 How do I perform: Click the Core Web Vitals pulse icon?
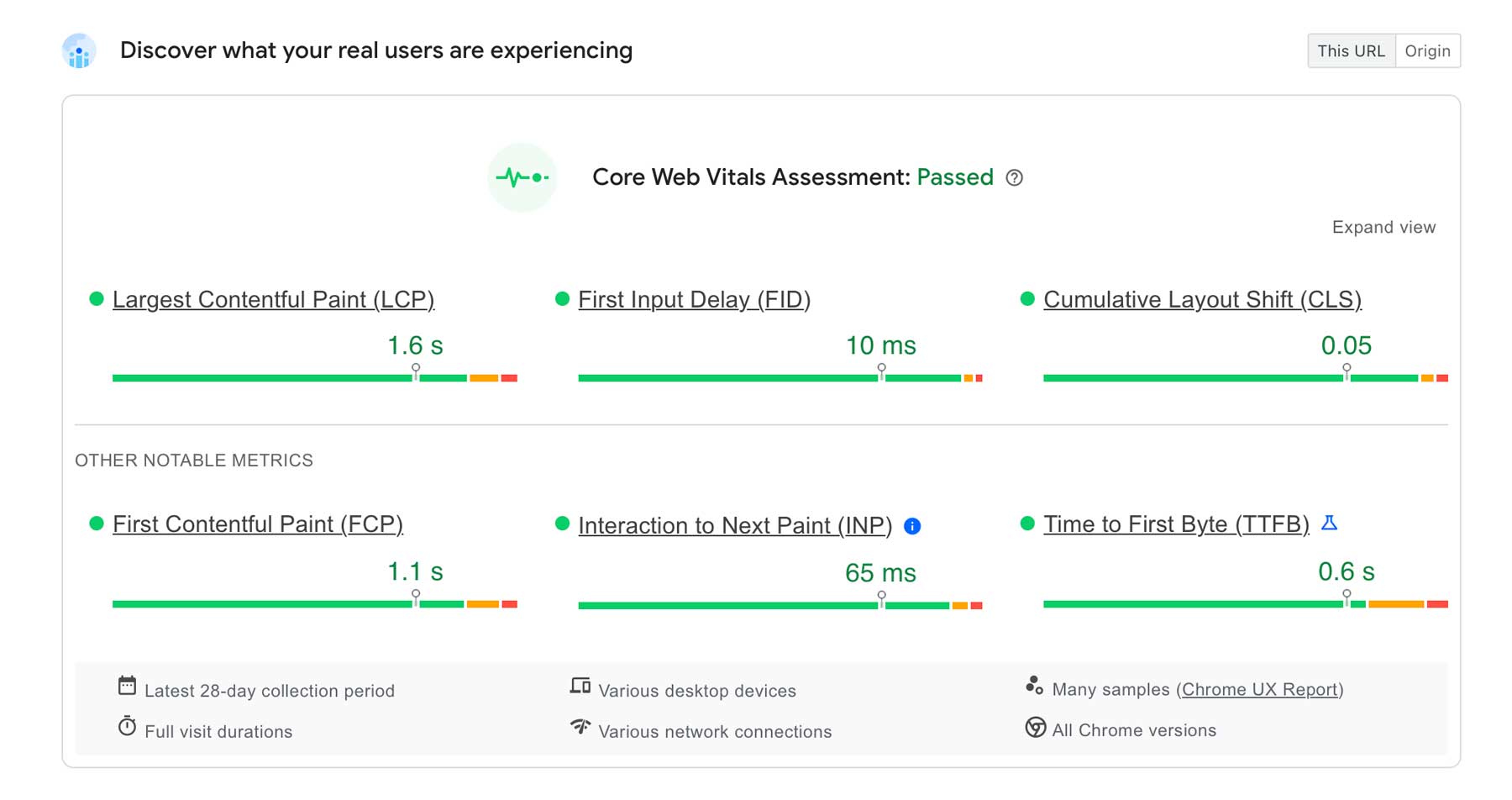click(522, 177)
